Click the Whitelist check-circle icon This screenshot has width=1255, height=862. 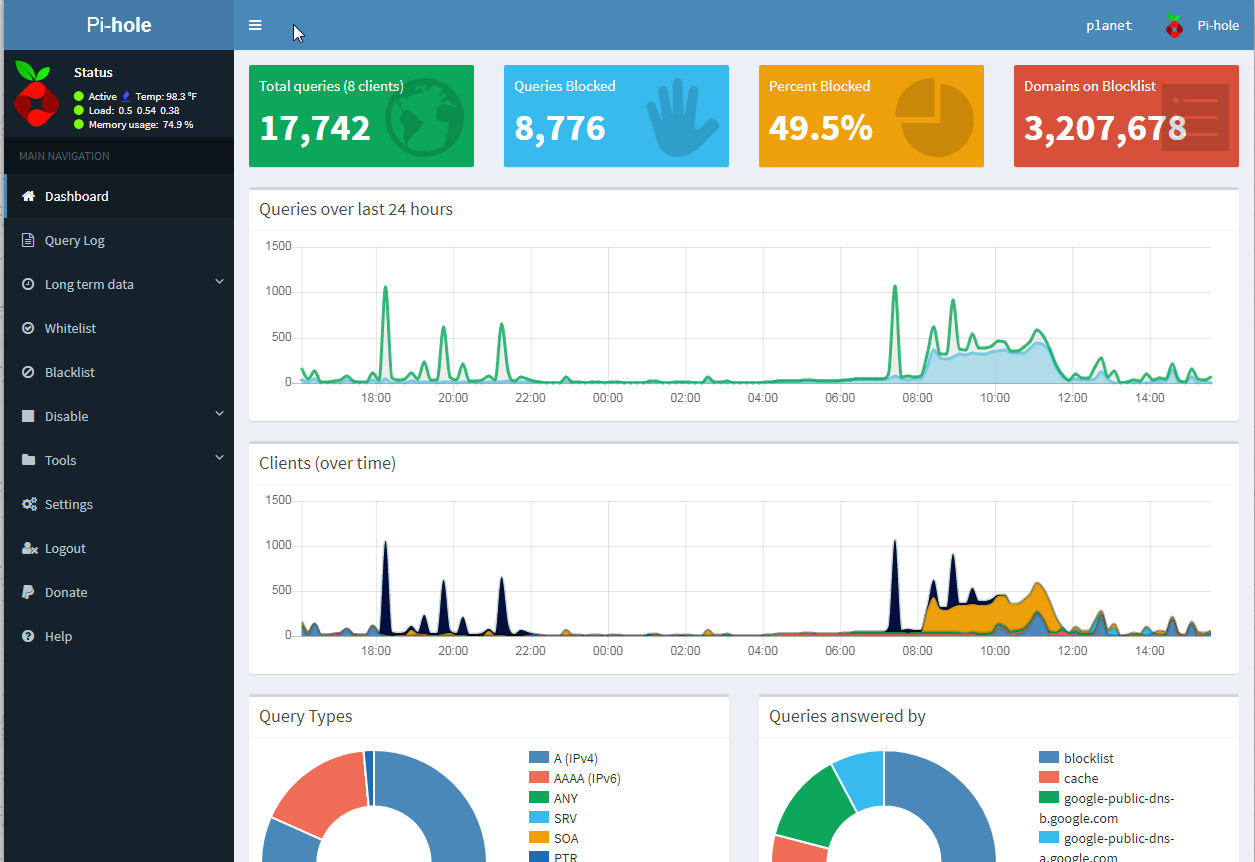(28, 328)
